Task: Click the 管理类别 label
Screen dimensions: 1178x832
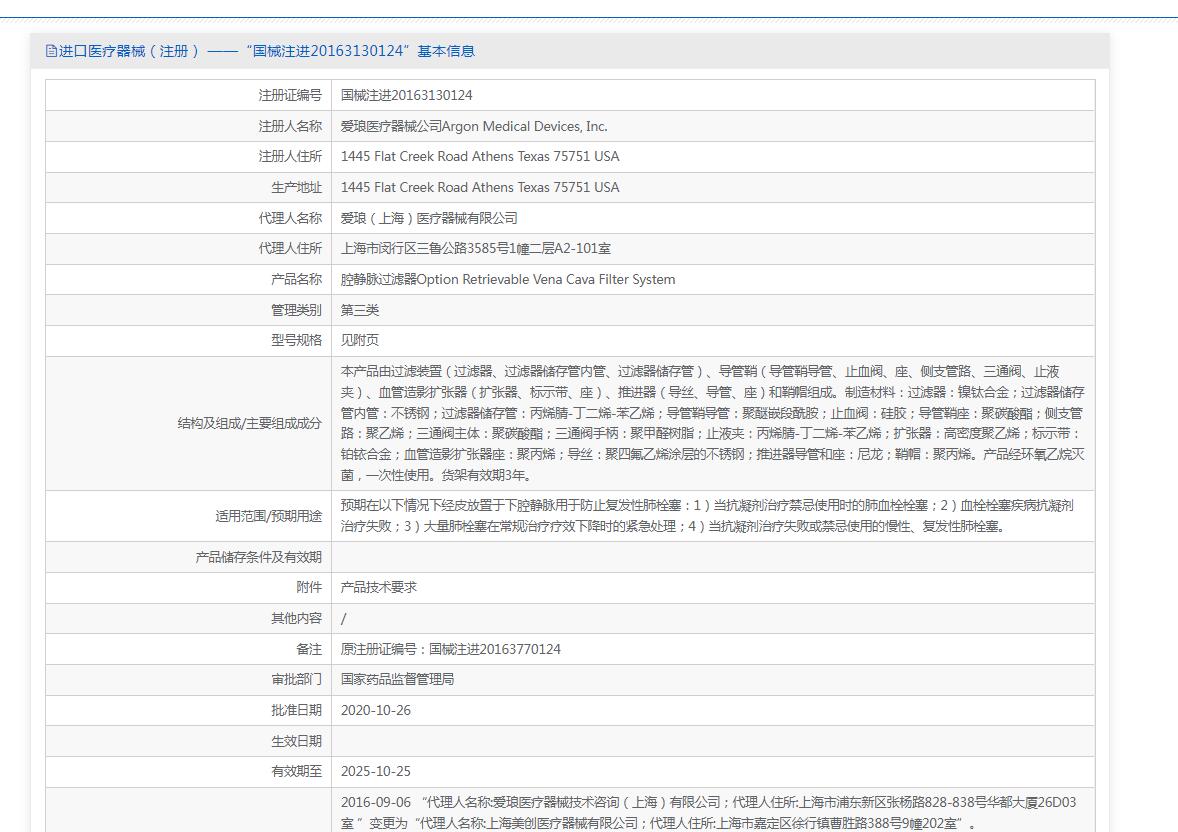Action: 296,310
